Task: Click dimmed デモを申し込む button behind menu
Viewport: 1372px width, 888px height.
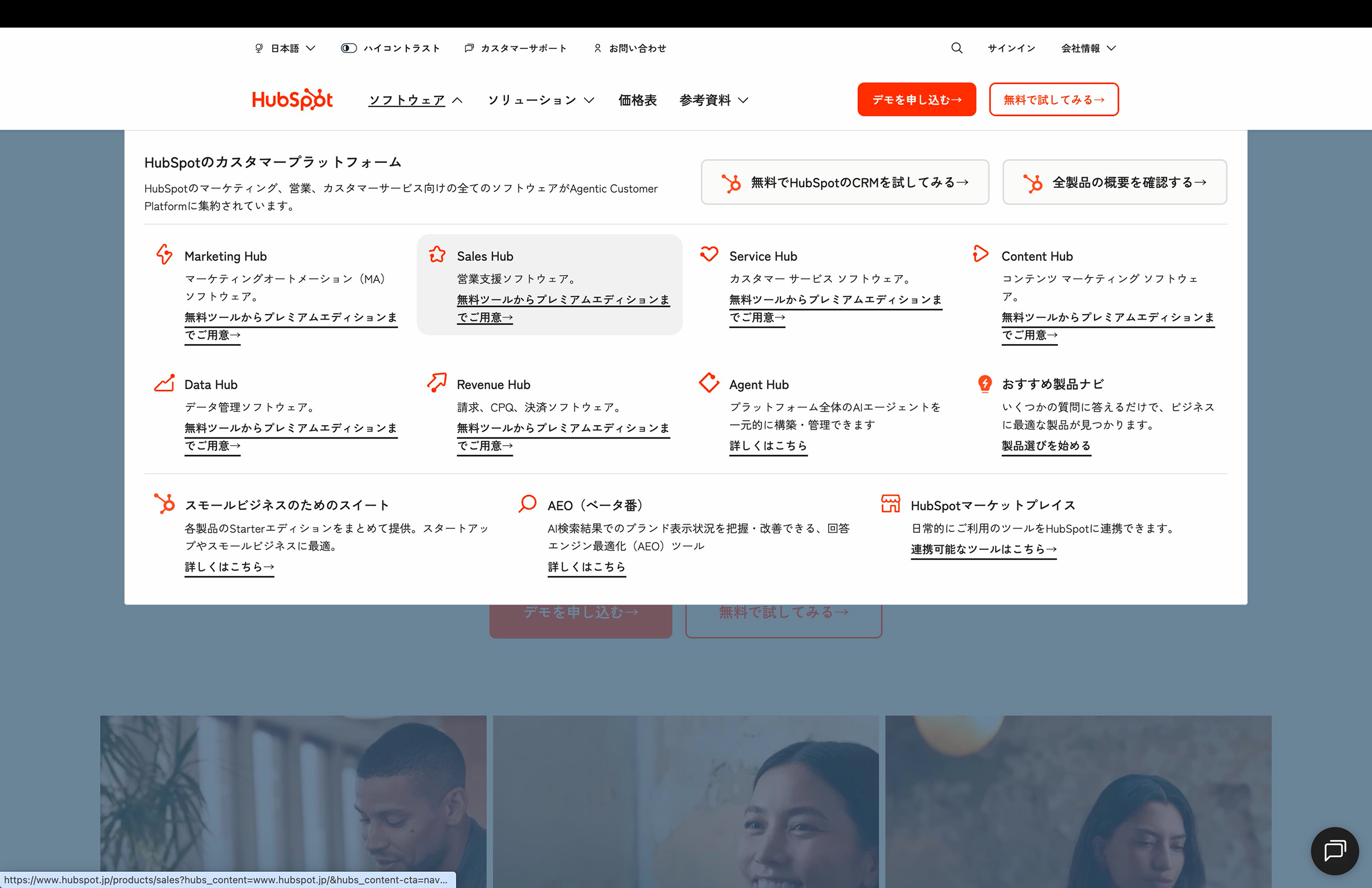Action: [581, 620]
